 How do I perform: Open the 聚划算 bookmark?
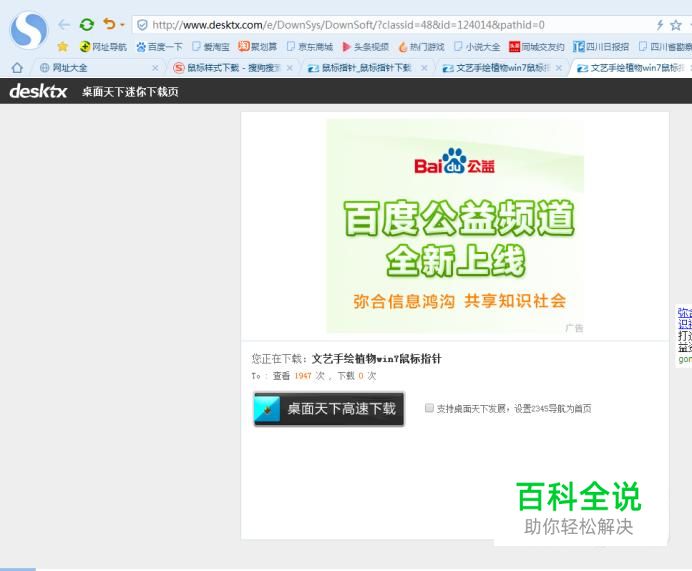tap(258, 47)
